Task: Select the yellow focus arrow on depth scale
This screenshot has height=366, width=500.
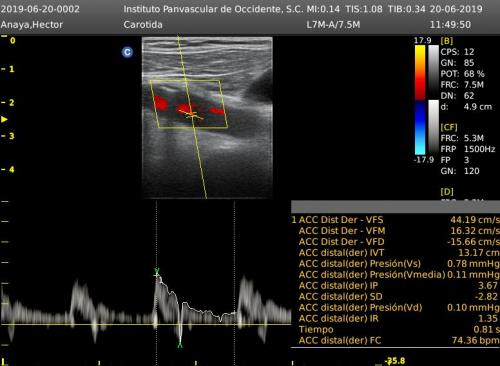Action: coord(4,119)
